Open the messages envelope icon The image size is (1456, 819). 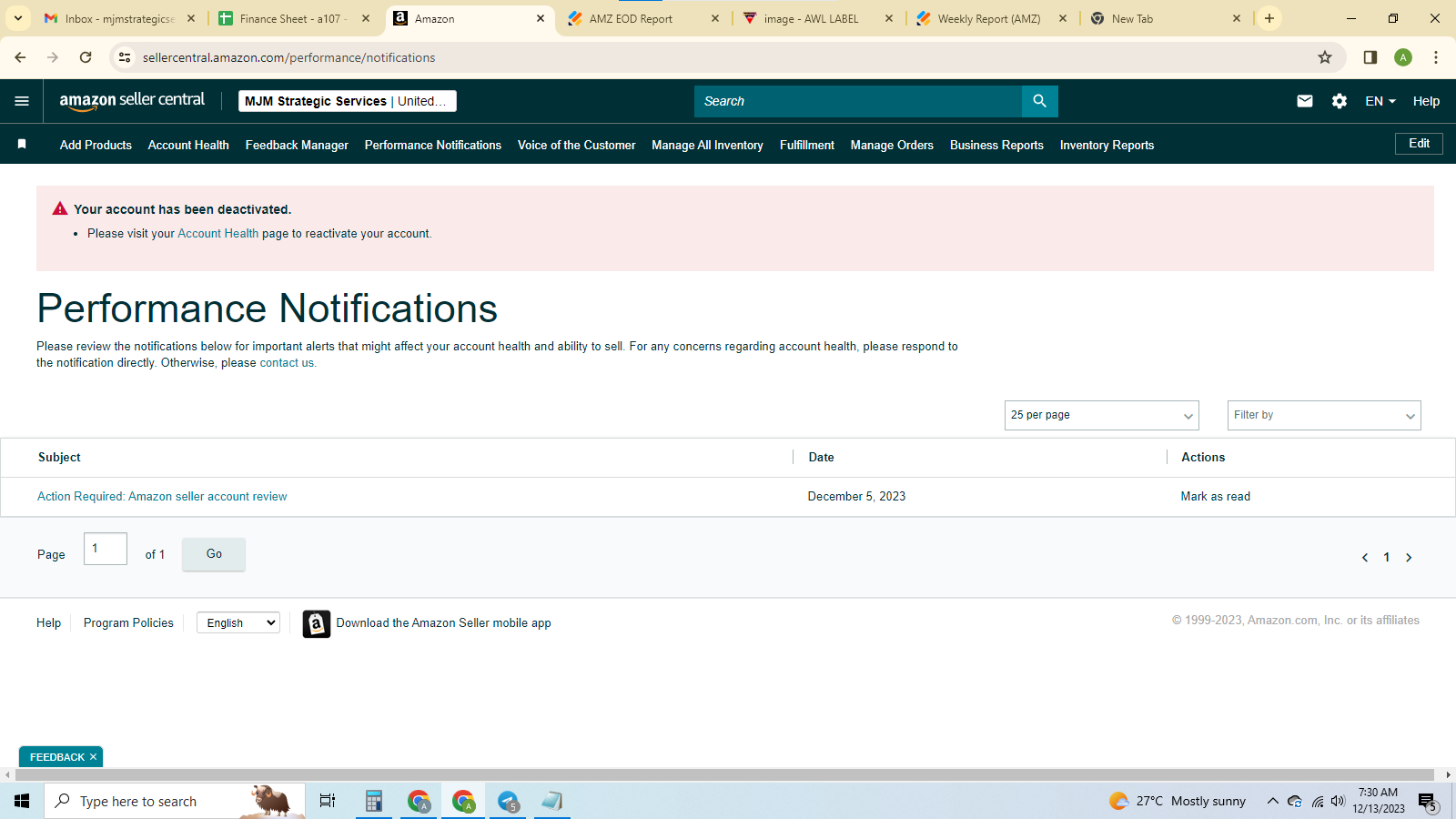click(1305, 101)
